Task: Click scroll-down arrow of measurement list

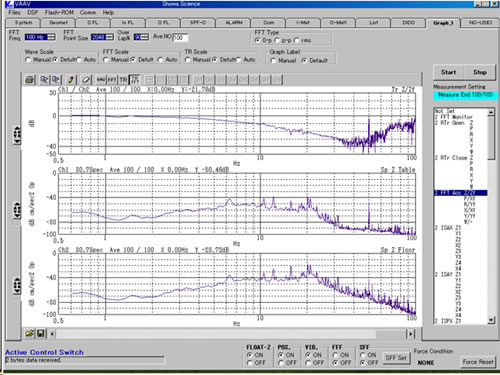Action: (491, 320)
